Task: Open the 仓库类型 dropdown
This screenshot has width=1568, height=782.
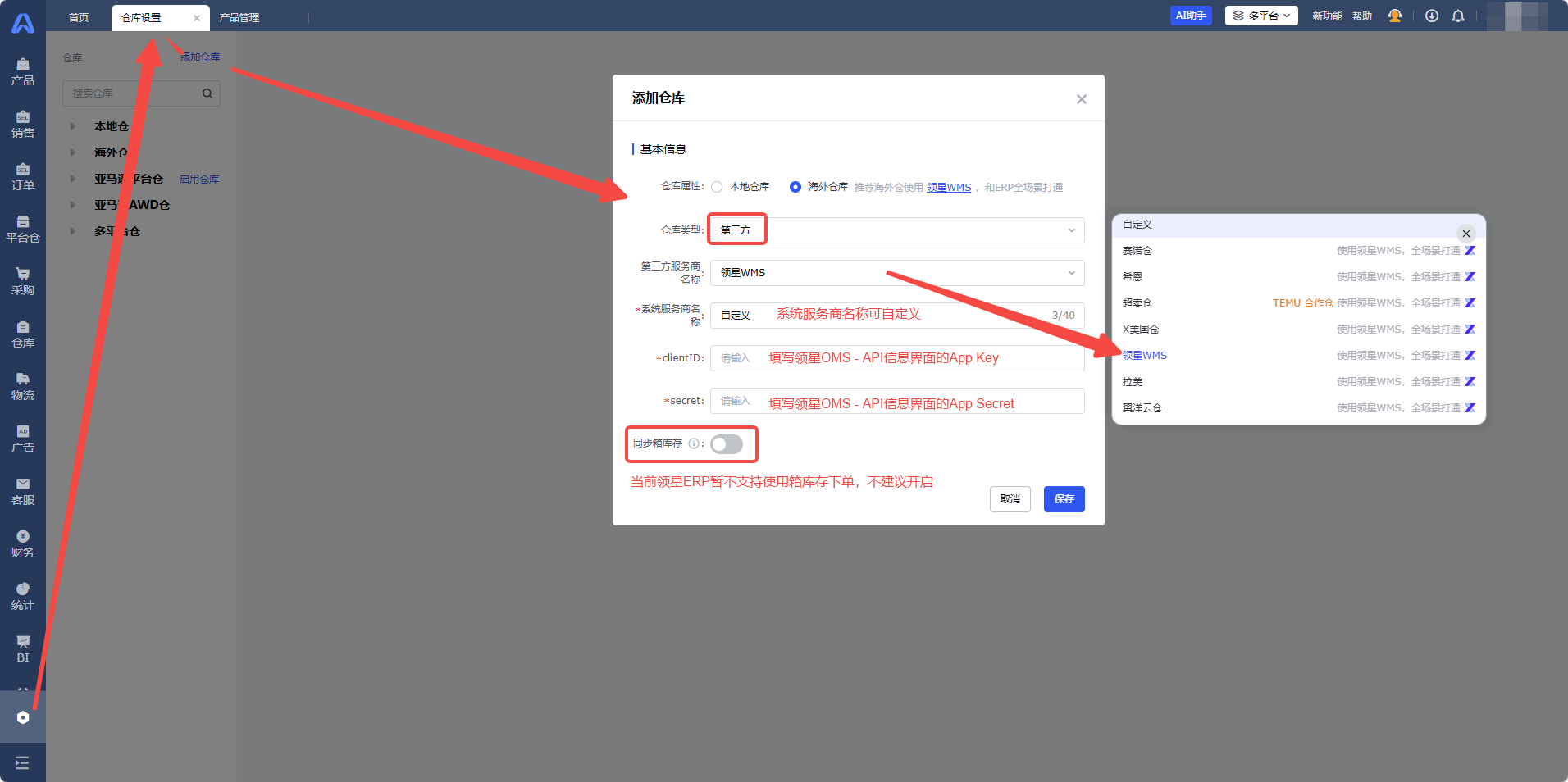Action: click(x=897, y=230)
